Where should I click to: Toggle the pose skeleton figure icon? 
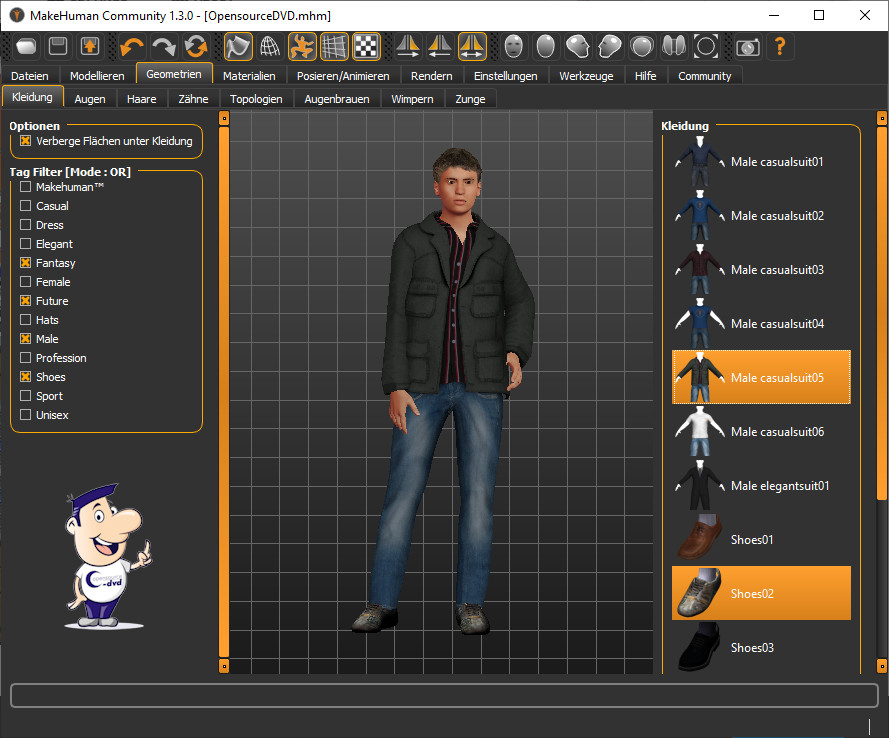pos(302,47)
